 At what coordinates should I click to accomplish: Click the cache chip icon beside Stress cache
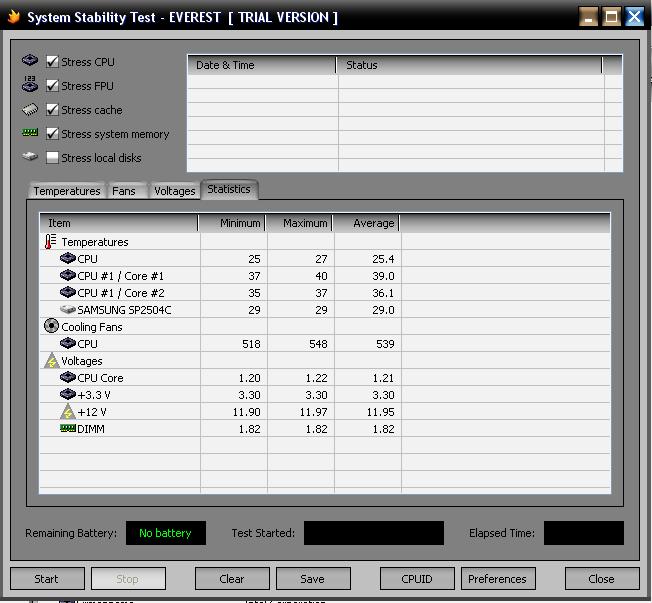[30, 109]
